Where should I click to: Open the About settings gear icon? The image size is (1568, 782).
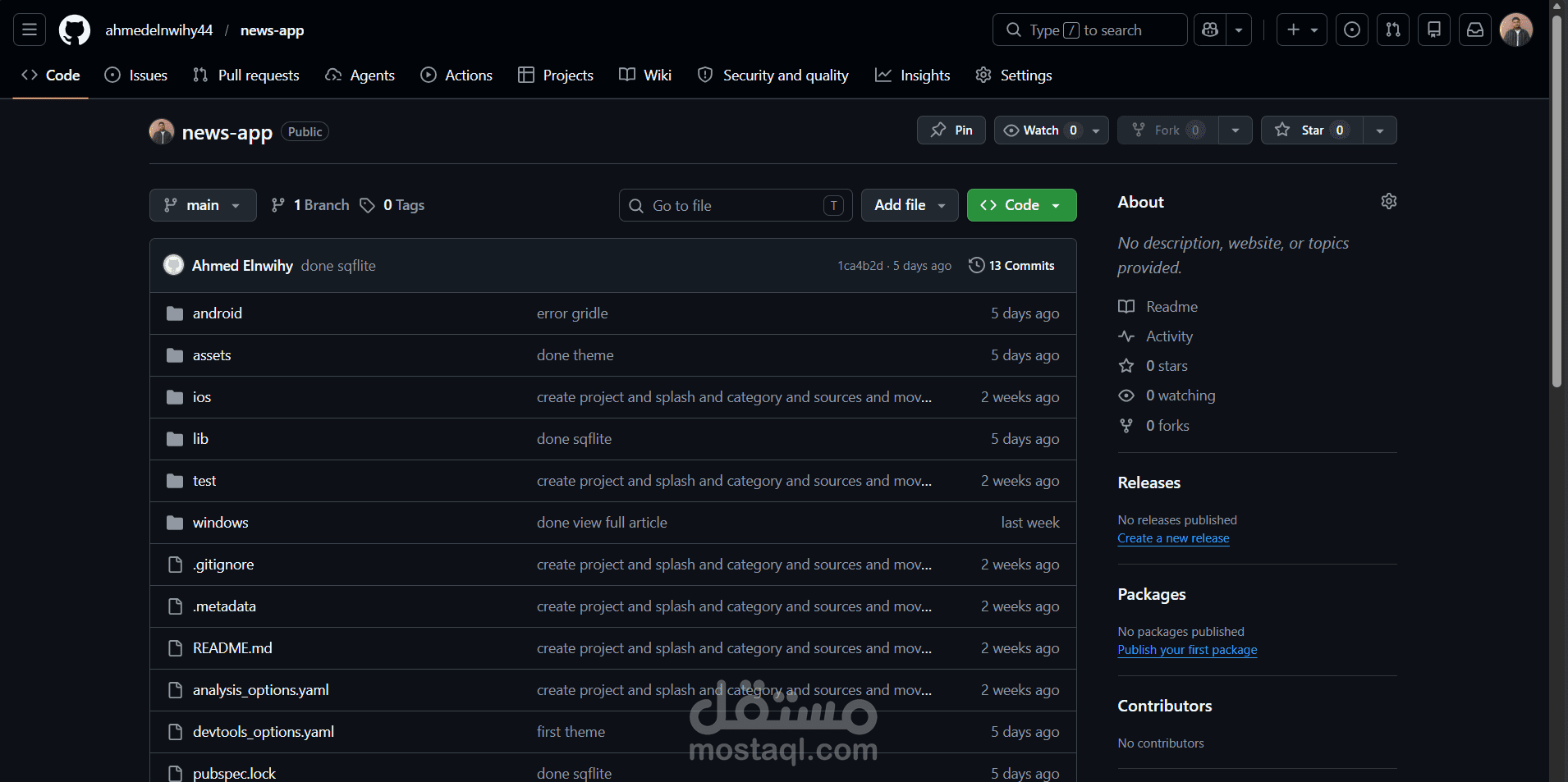1389,202
